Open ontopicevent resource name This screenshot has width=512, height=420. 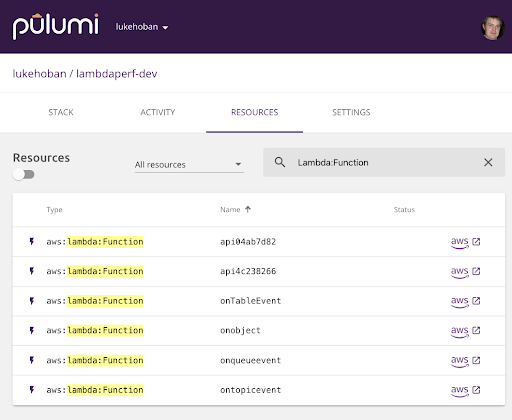tap(251, 390)
